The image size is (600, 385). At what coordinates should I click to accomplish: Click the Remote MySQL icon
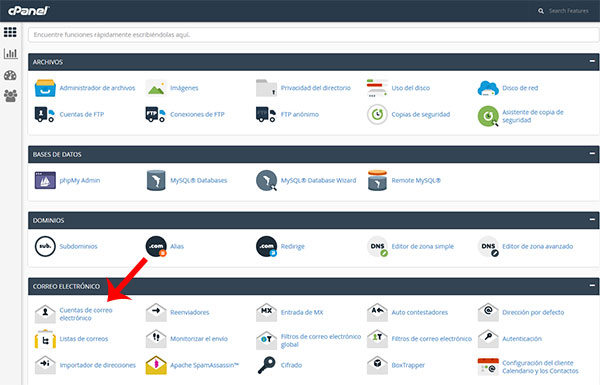tap(377, 180)
